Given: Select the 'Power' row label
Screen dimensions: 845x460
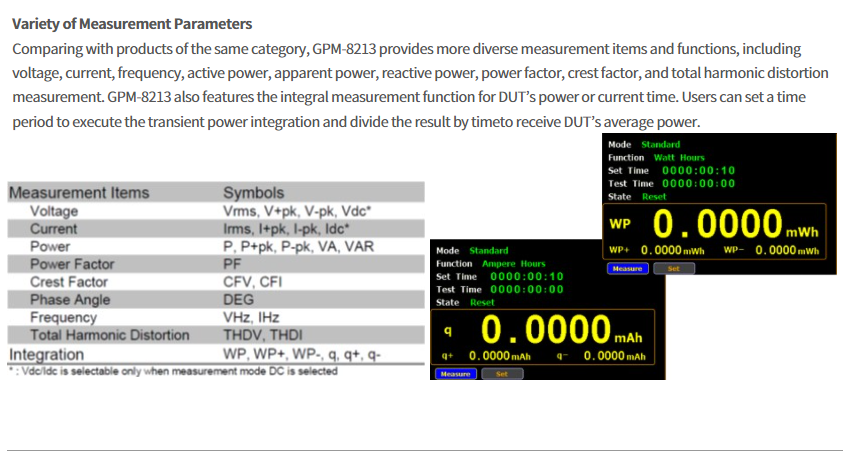Looking at the screenshot, I should [x=50, y=247].
